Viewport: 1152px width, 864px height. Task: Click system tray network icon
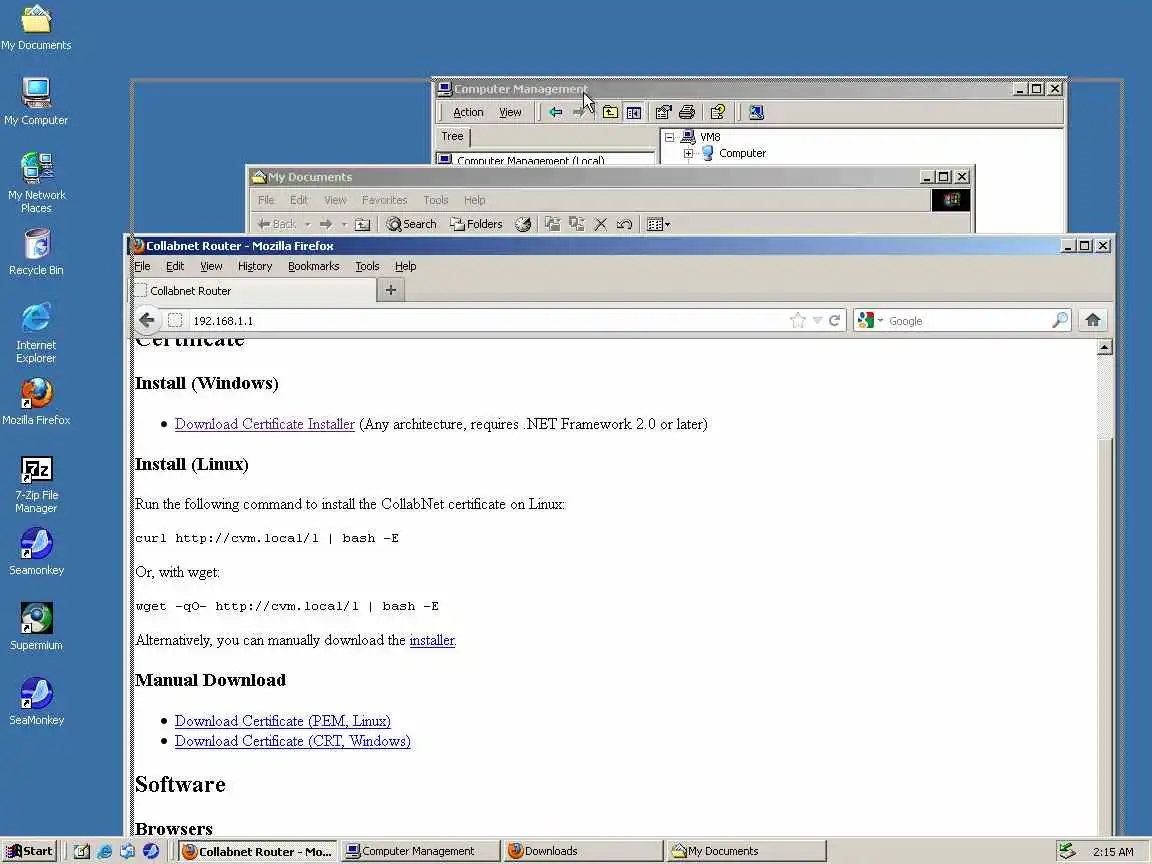tap(1067, 851)
